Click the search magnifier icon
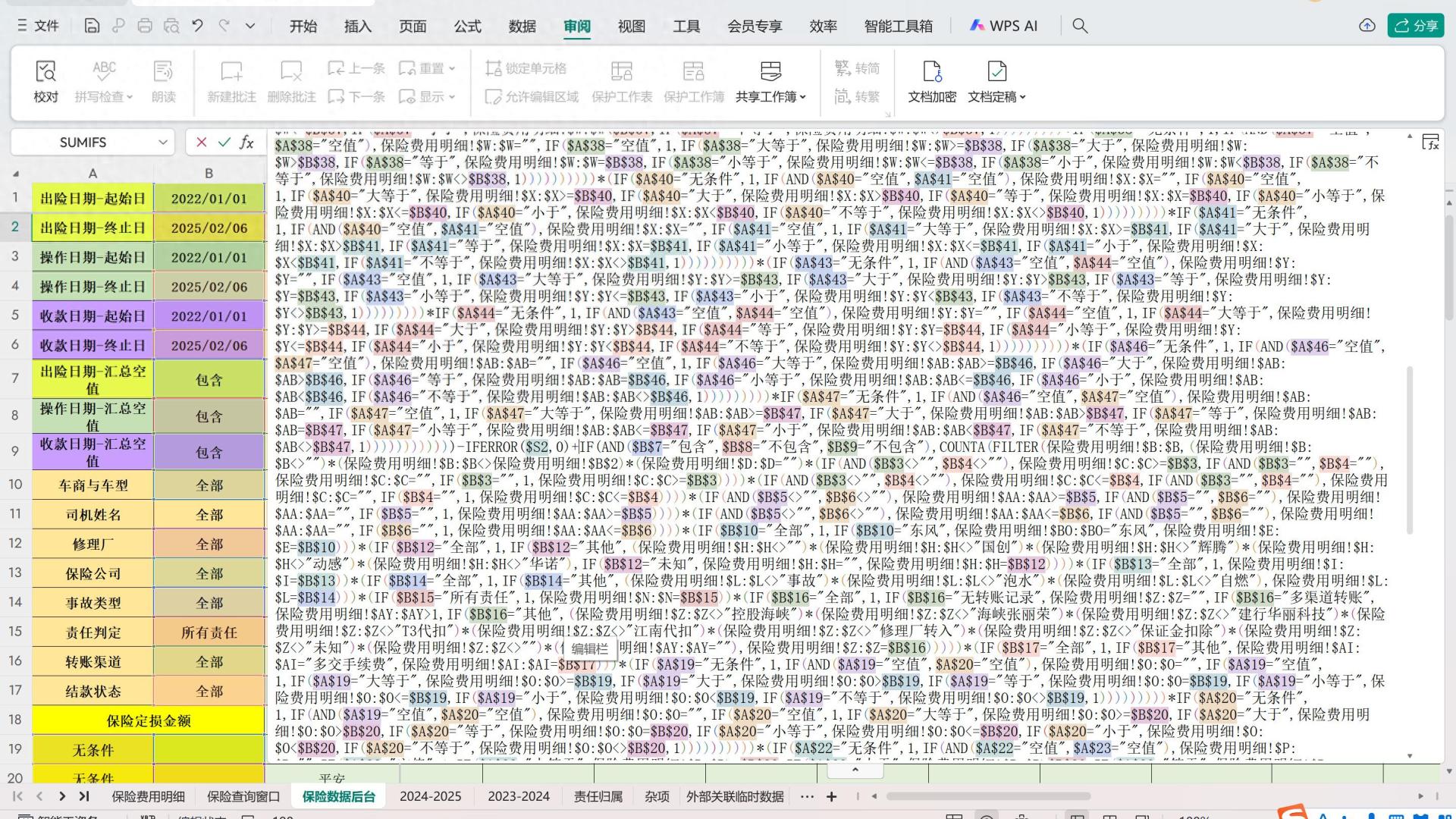 tap(1080, 26)
